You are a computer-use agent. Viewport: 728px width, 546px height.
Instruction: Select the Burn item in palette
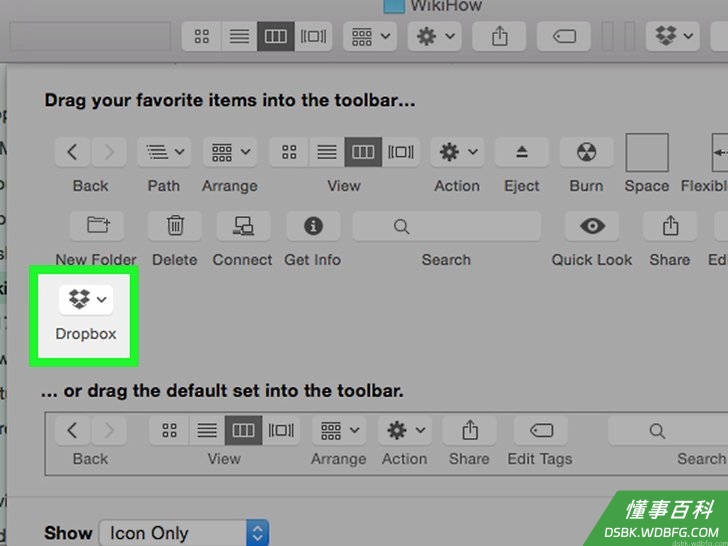coord(586,152)
